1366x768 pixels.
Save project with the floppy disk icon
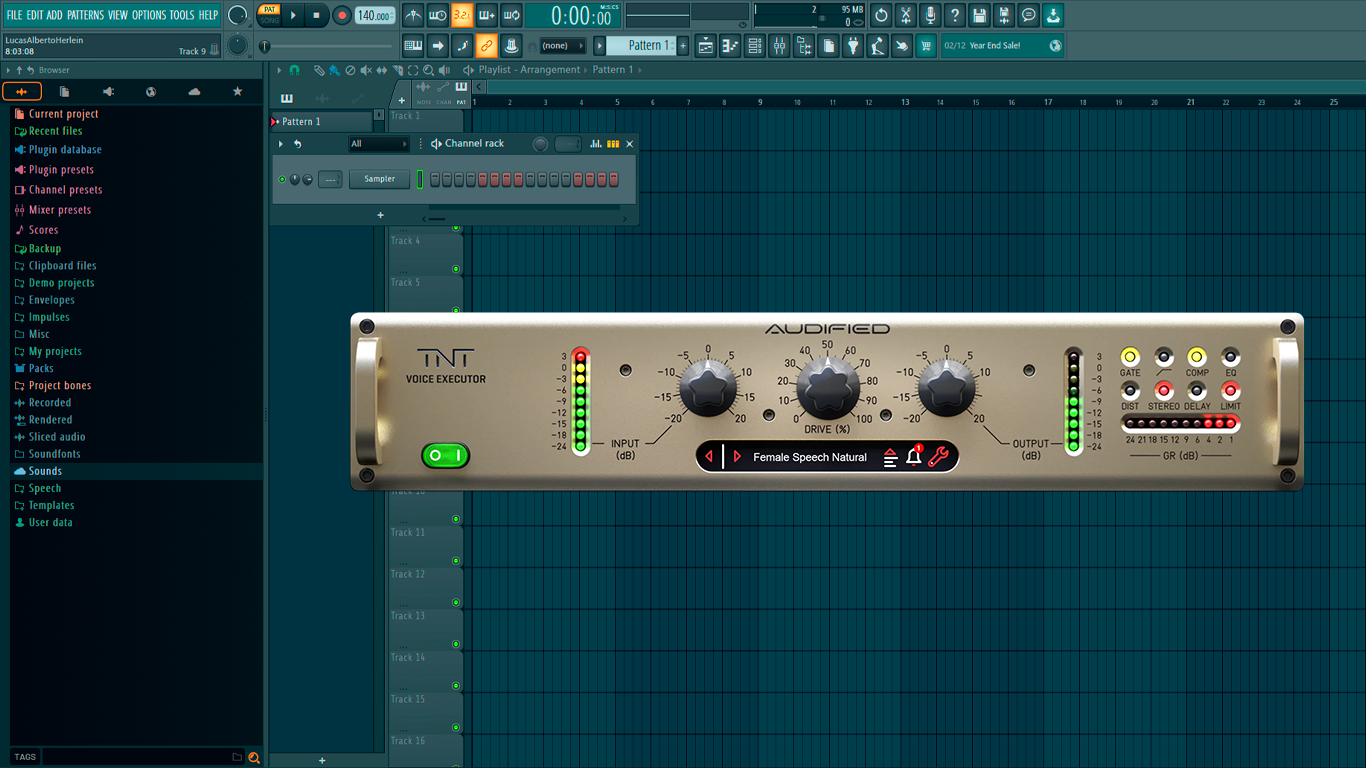(x=980, y=15)
